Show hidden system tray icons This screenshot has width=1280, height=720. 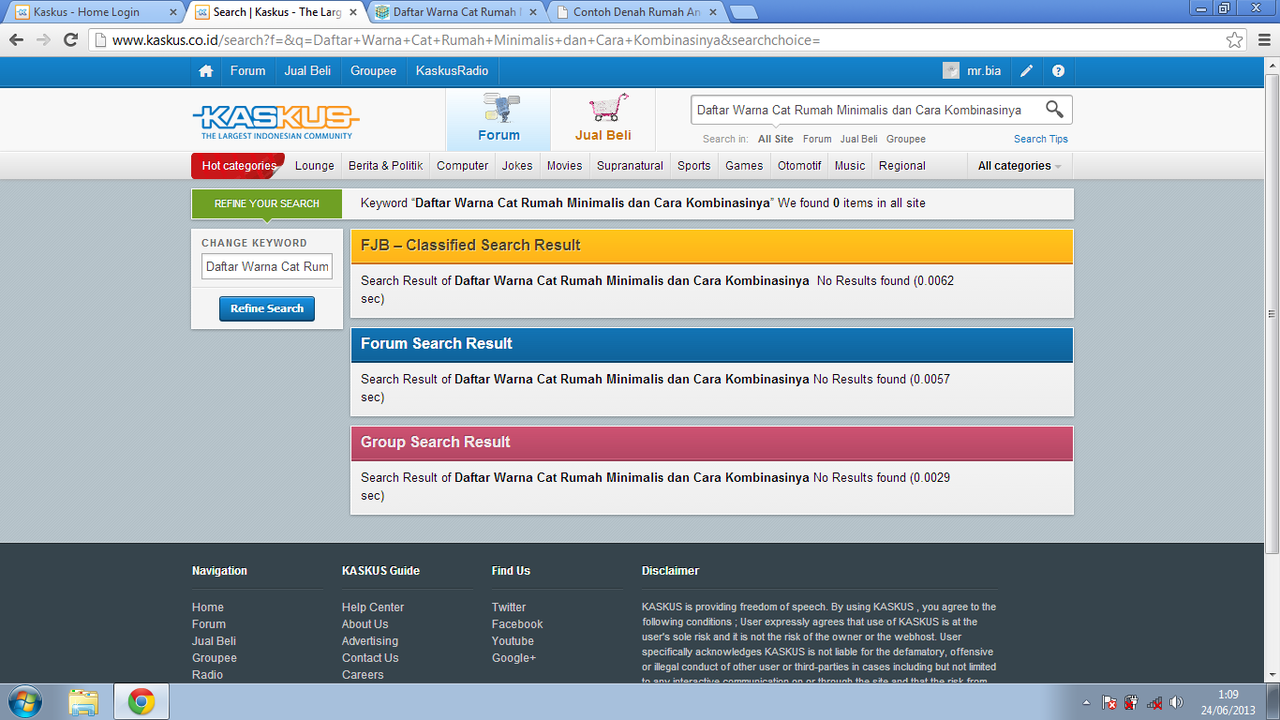click(1085, 703)
